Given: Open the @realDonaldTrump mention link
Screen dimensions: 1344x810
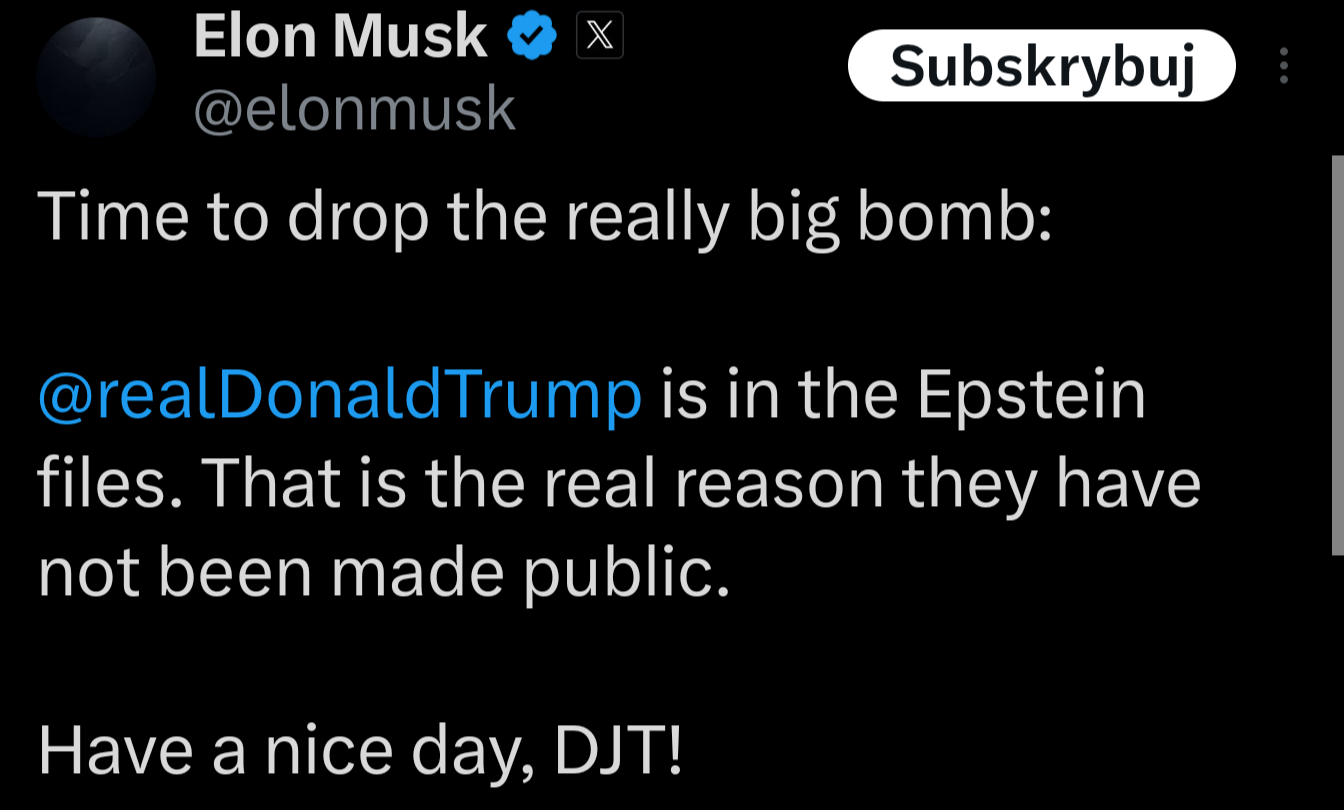Looking at the screenshot, I should [x=339, y=394].
